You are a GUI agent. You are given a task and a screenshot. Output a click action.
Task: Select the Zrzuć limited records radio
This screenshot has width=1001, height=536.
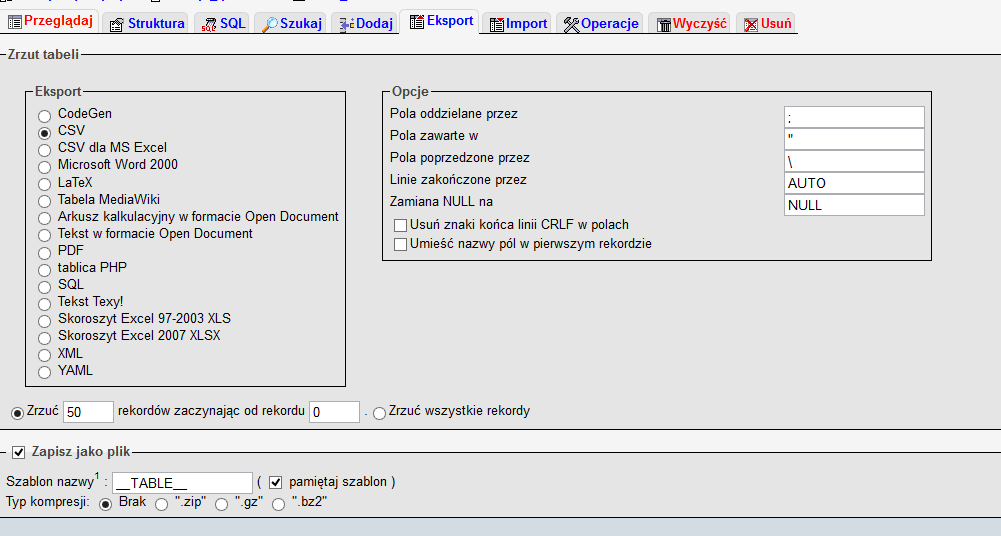pyautogui.click(x=17, y=413)
